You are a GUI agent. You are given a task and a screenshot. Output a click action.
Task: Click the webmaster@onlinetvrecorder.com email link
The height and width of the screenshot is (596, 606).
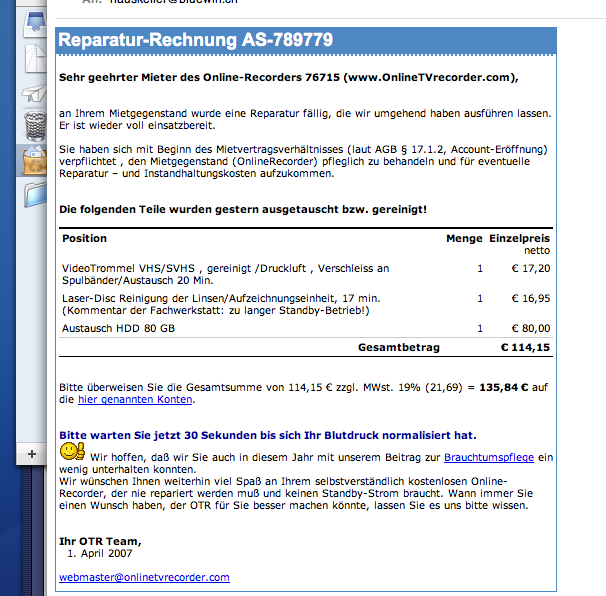[x=144, y=577]
